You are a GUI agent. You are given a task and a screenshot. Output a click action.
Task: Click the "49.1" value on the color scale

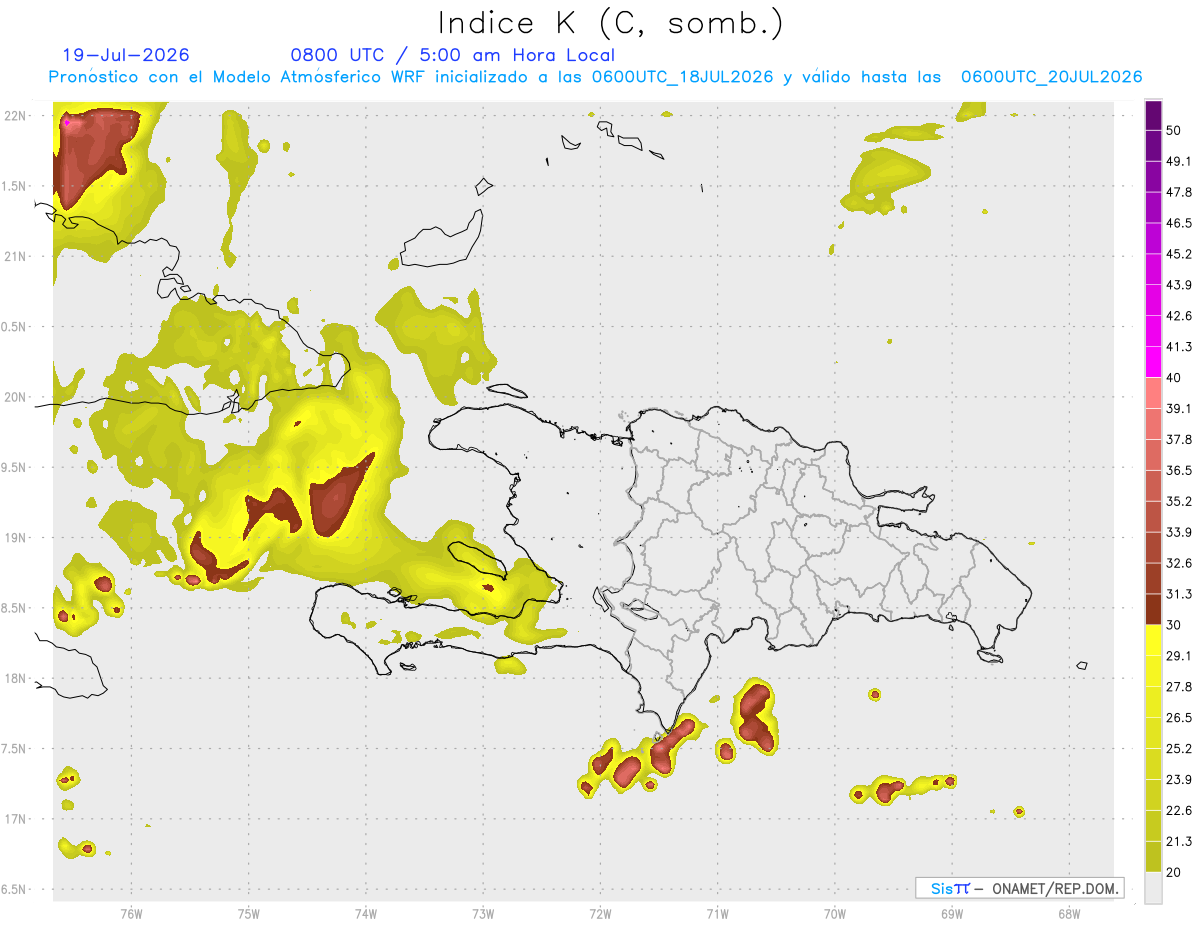[x=1179, y=161]
